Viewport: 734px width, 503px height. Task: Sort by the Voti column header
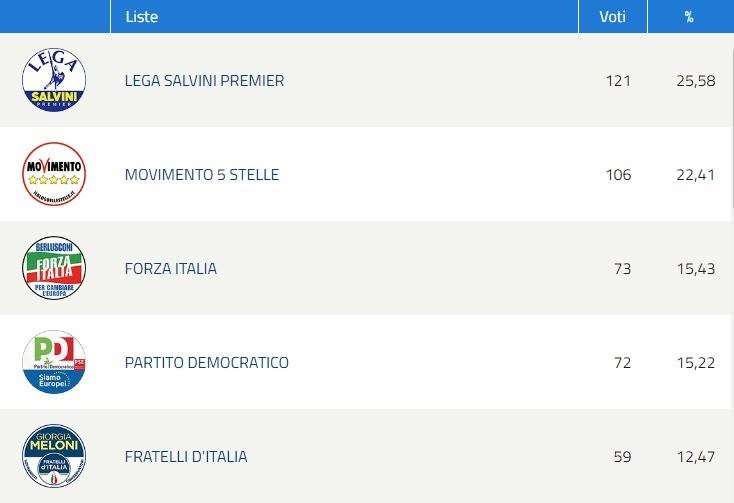(x=613, y=16)
